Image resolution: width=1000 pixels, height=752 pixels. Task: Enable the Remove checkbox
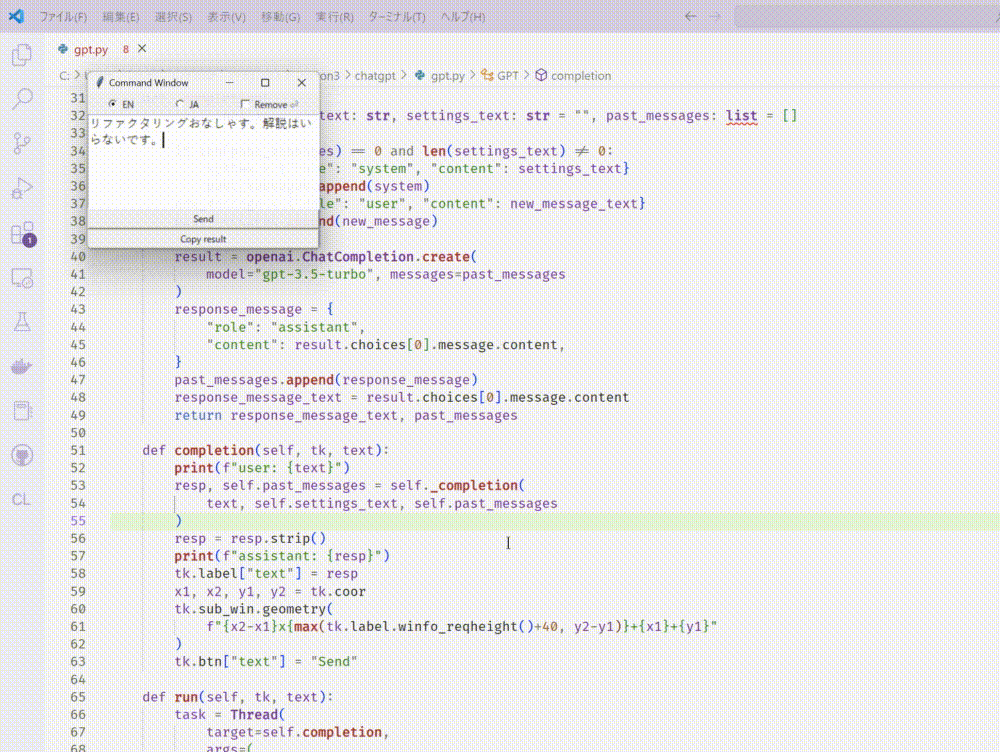[245, 103]
